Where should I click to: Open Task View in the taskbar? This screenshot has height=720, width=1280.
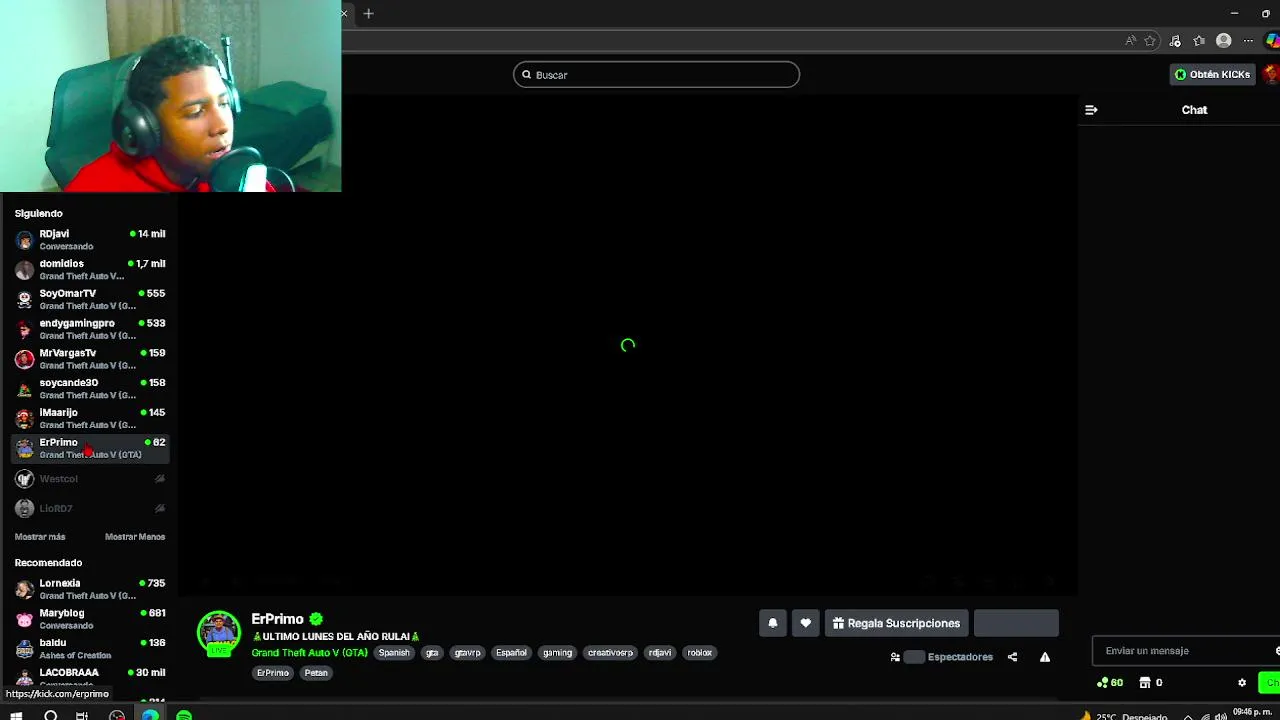click(82, 715)
